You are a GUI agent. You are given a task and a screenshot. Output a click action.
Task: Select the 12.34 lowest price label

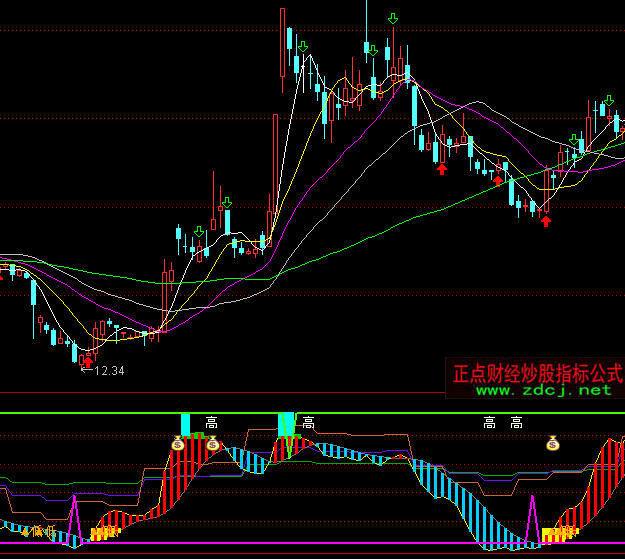(108, 371)
